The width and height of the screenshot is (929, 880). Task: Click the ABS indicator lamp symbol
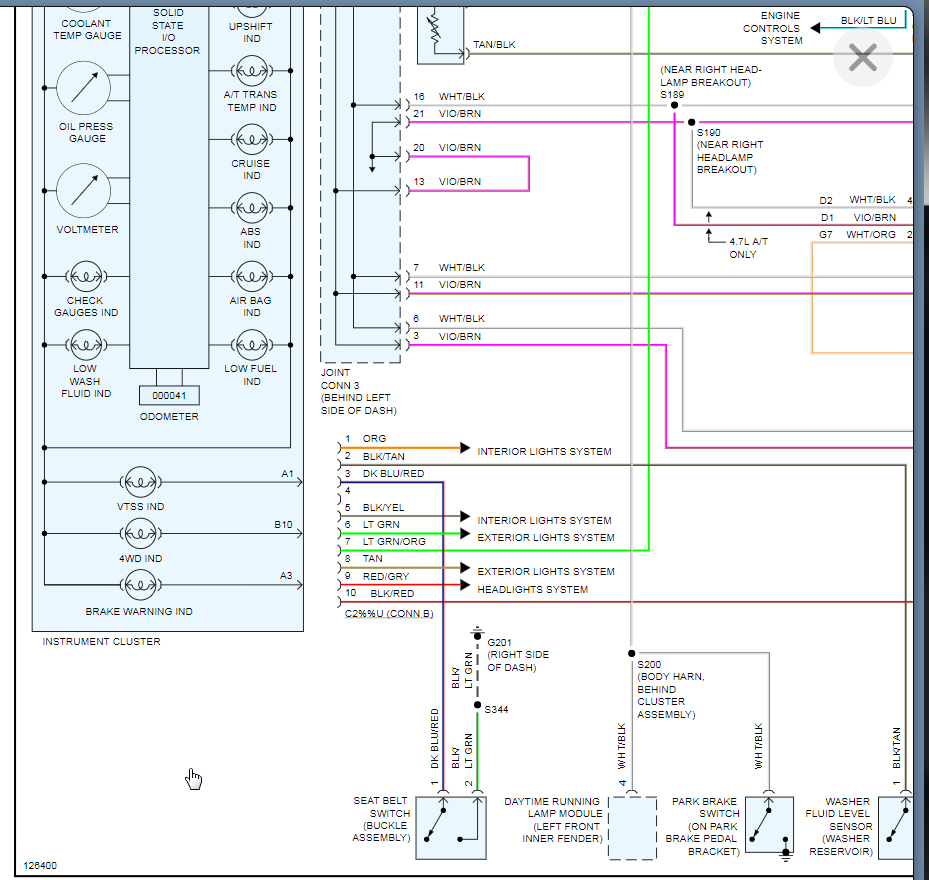pyautogui.click(x=251, y=208)
